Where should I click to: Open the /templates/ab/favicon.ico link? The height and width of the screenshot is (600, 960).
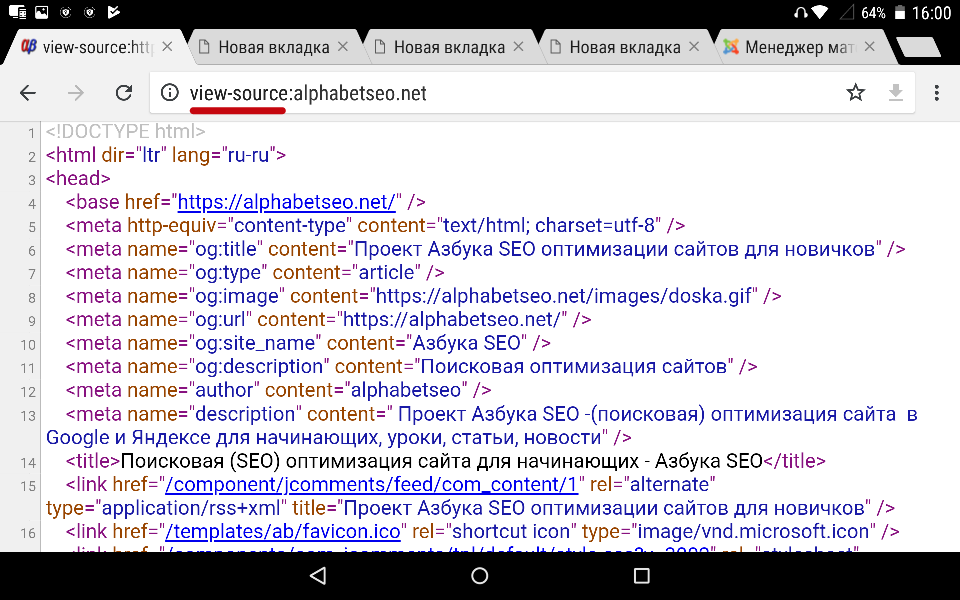(283, 531)
